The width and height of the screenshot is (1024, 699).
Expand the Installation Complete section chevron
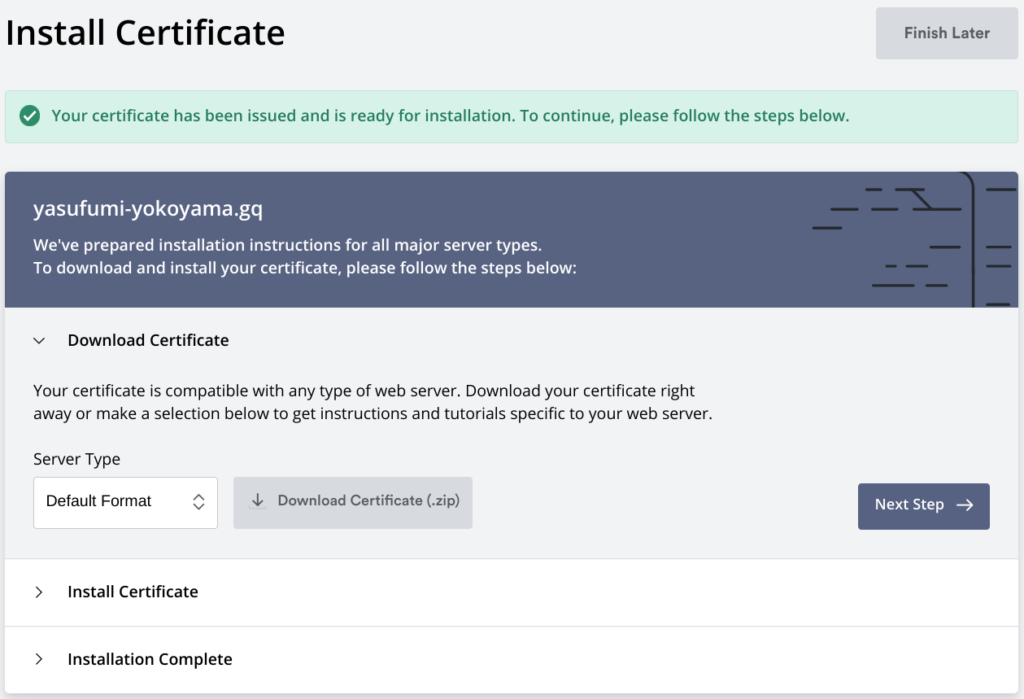[39, 659]
